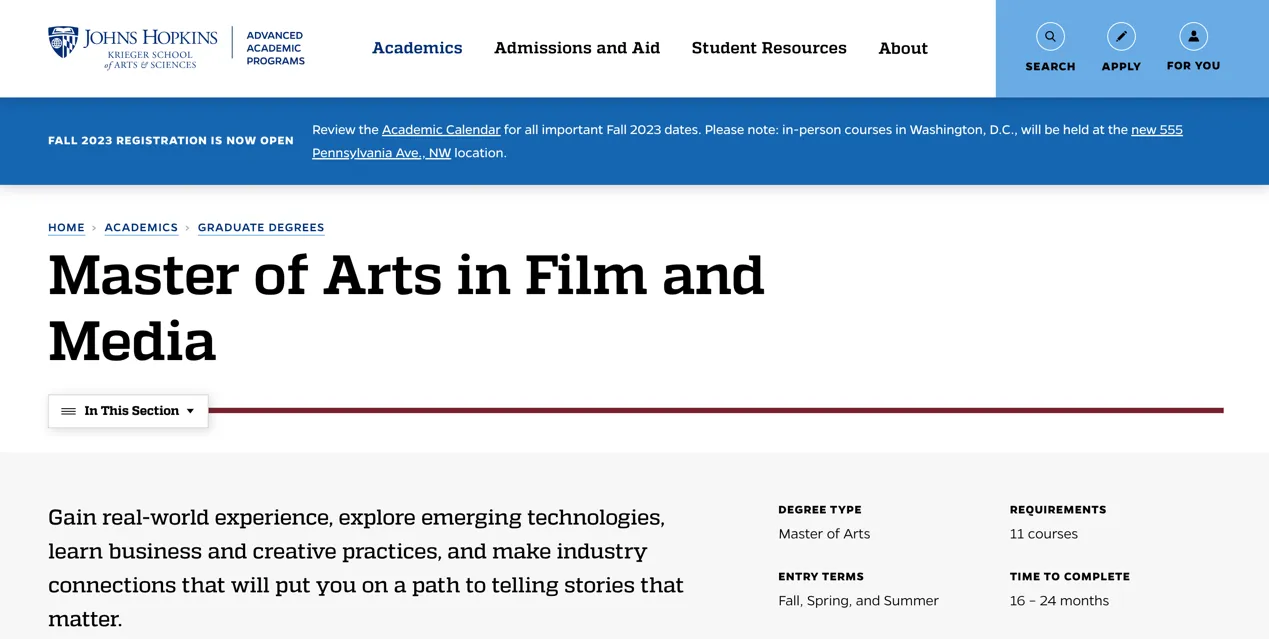Open the Academics menu
The height and width of the screenshot is (639, 1269).
[x=417, y=48]
